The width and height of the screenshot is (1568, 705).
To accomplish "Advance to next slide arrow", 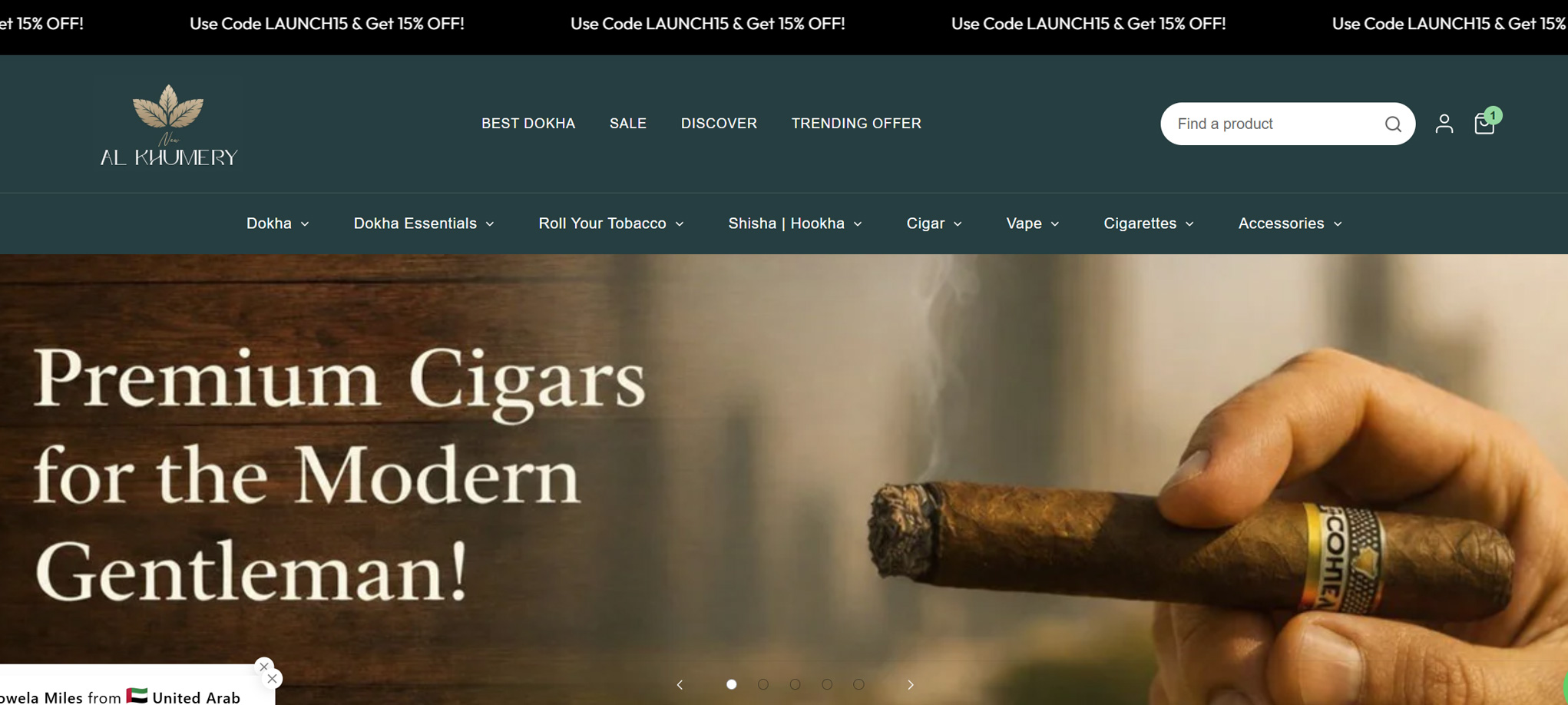I will [x=911, y=684].
